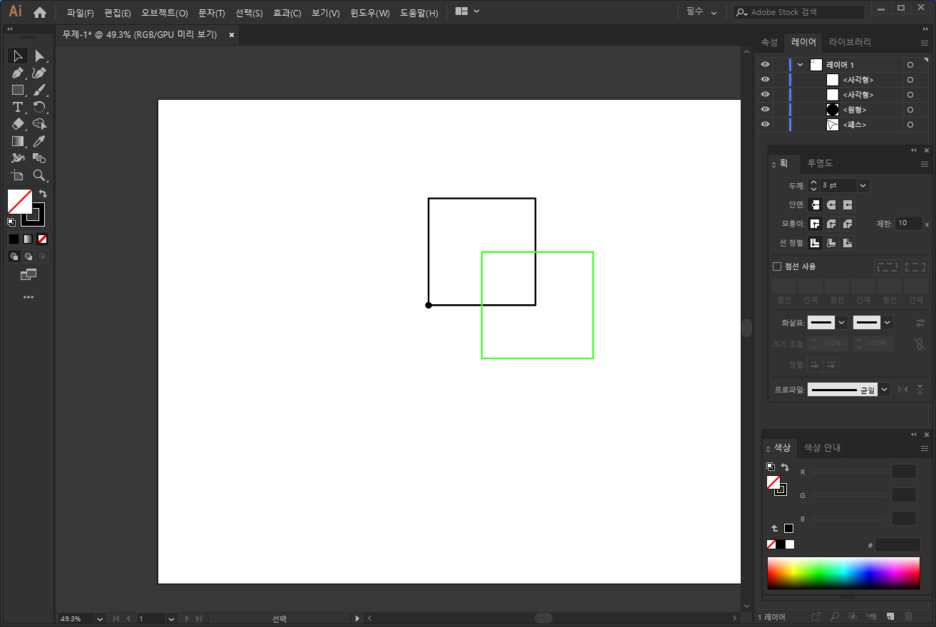Open the 파일(F) menu
This screenshot has width=936, height=627.
click(80, 13)
